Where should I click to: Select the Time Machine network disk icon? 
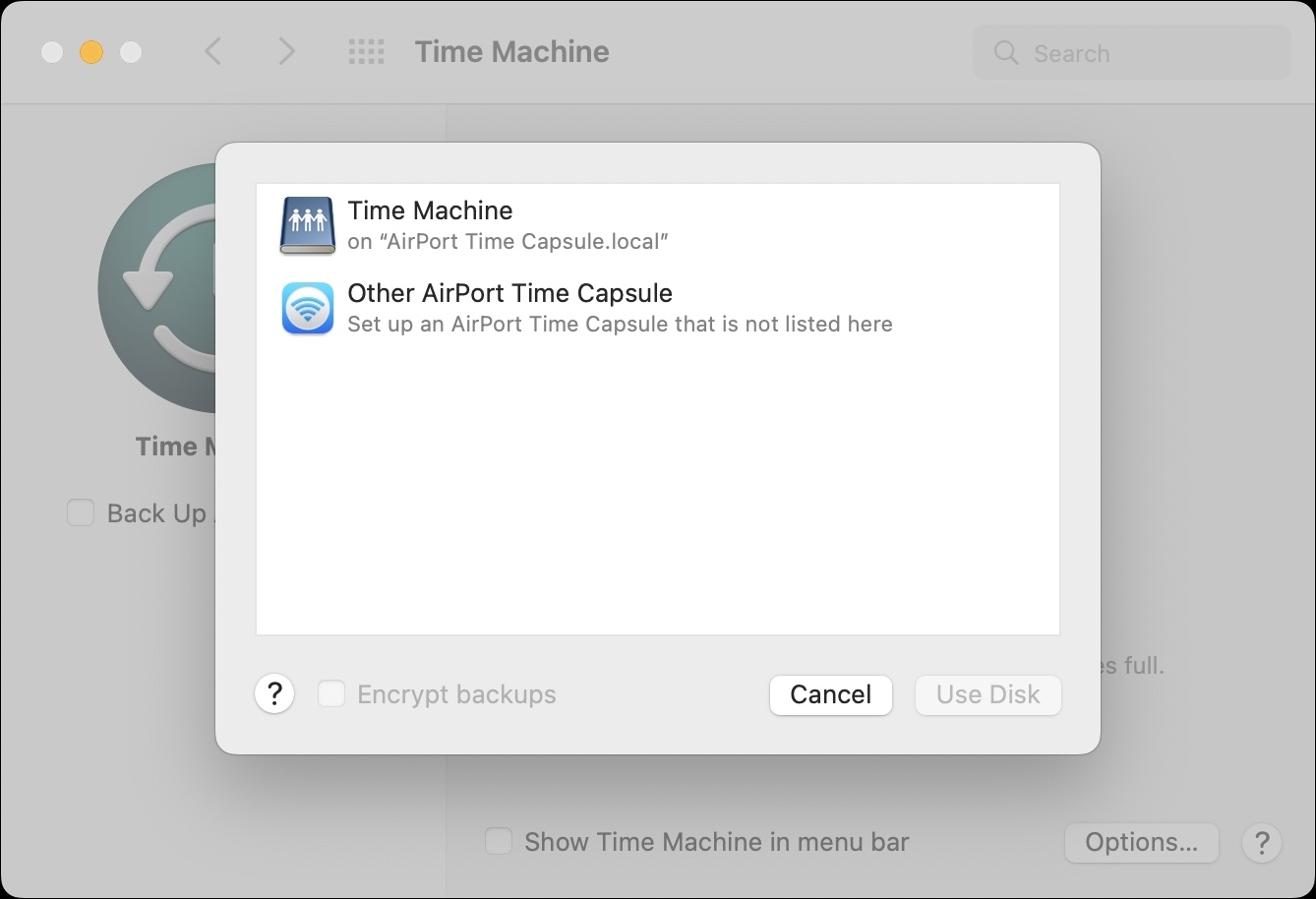tap(307, 225)
